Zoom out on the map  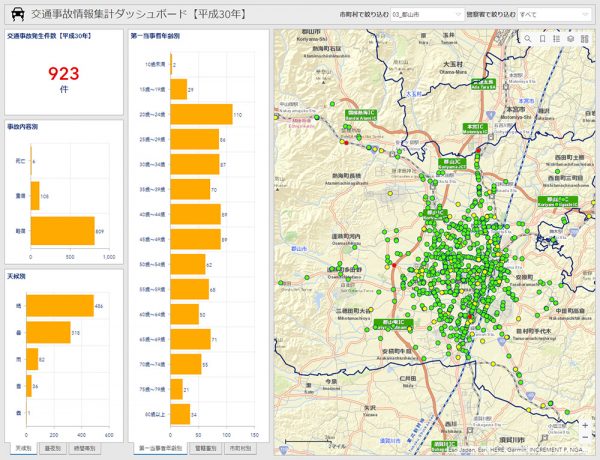[585, 438]
